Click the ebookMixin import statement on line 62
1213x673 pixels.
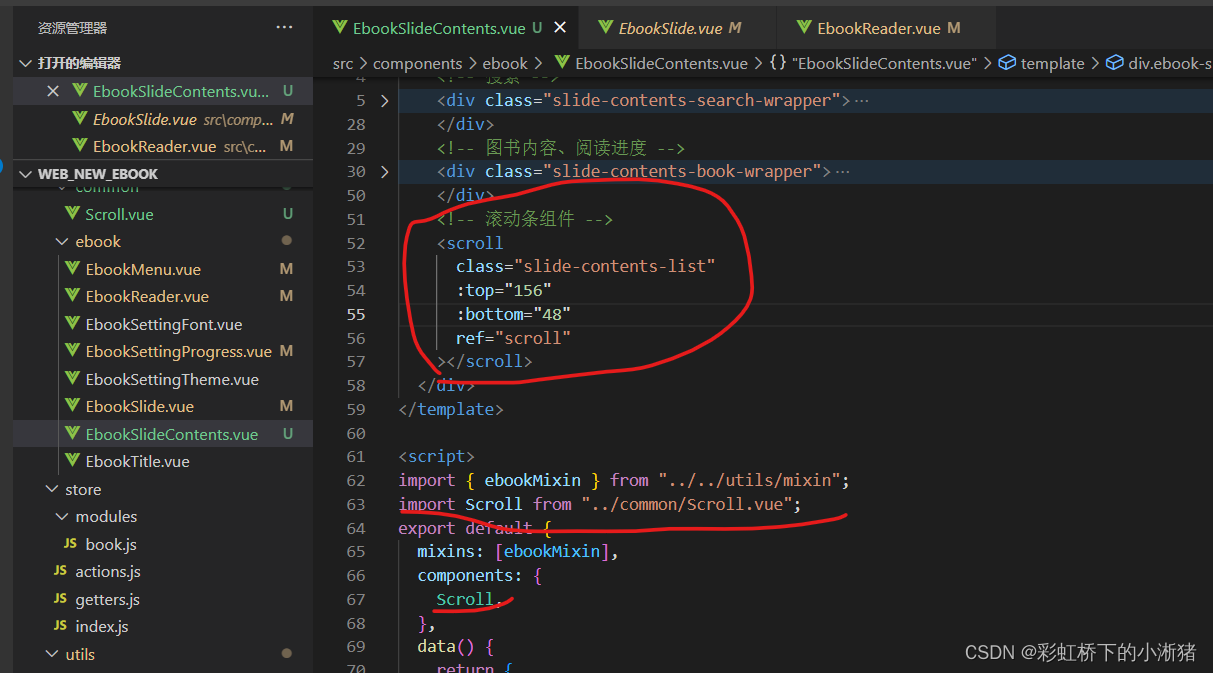pyautogui.click(x=624, y=480)
